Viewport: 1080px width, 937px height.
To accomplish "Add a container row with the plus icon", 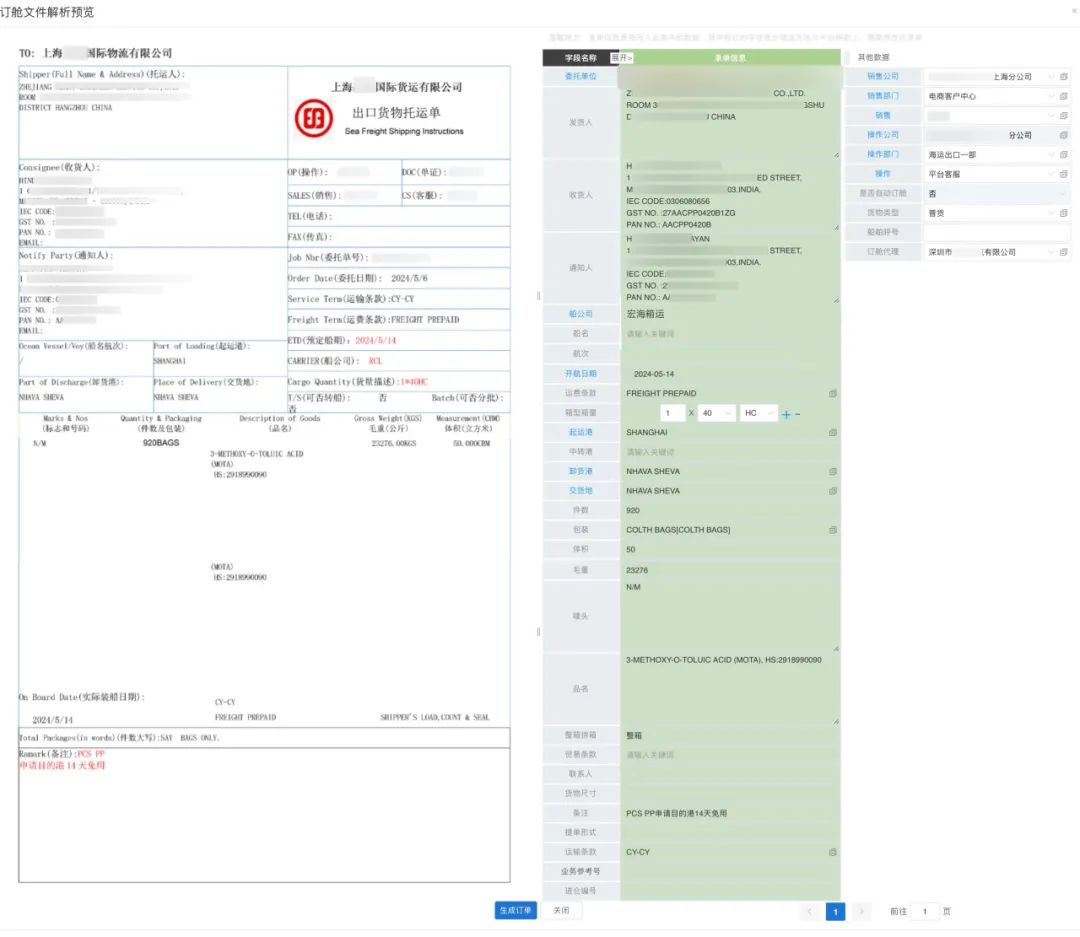I will pos(786,414).
